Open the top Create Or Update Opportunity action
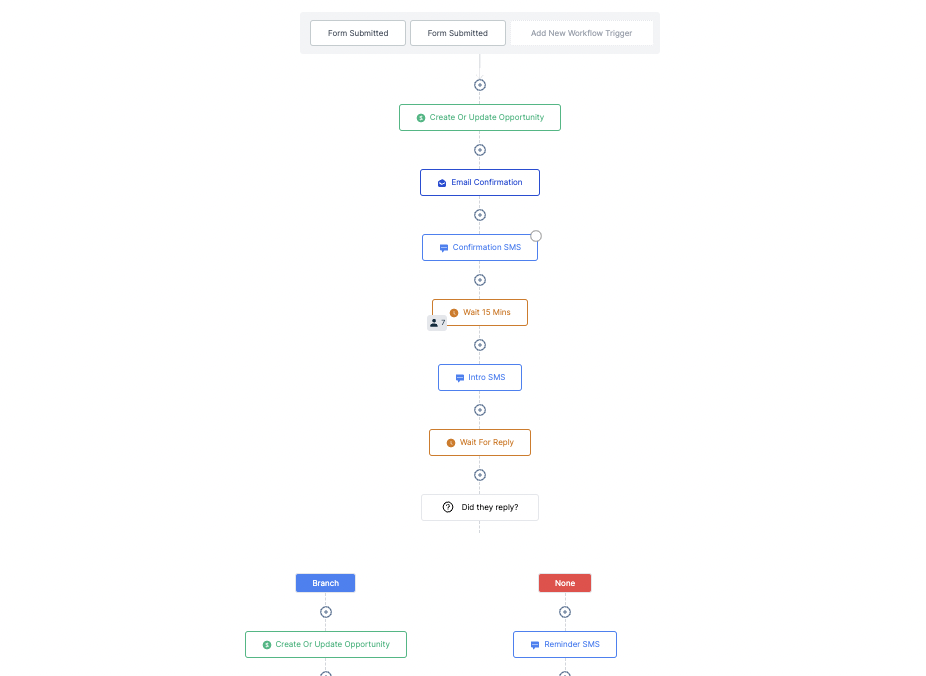This screenshot has height=676, width=926. (480, 117)
